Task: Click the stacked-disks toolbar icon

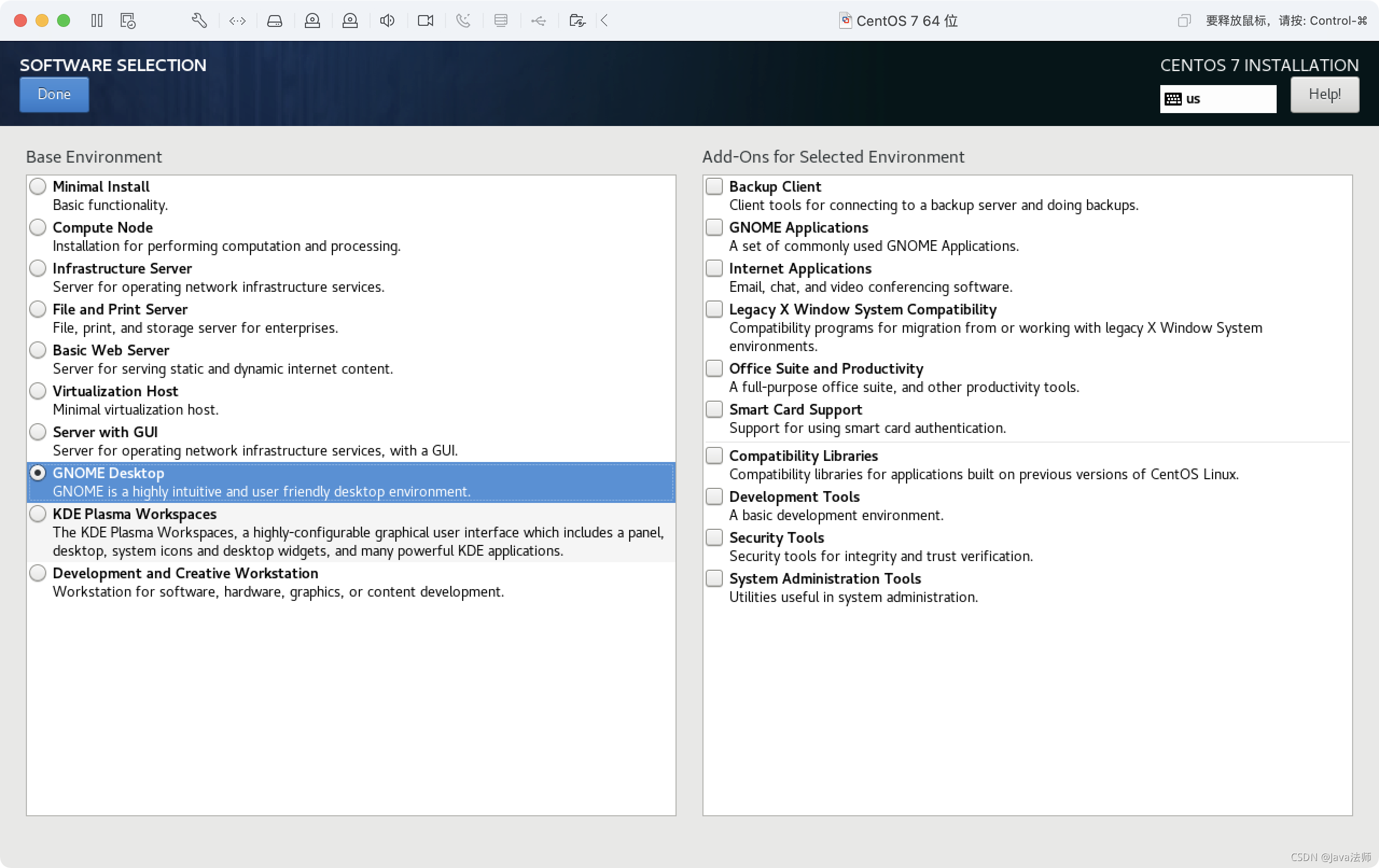Action: [x=501, y=21]
